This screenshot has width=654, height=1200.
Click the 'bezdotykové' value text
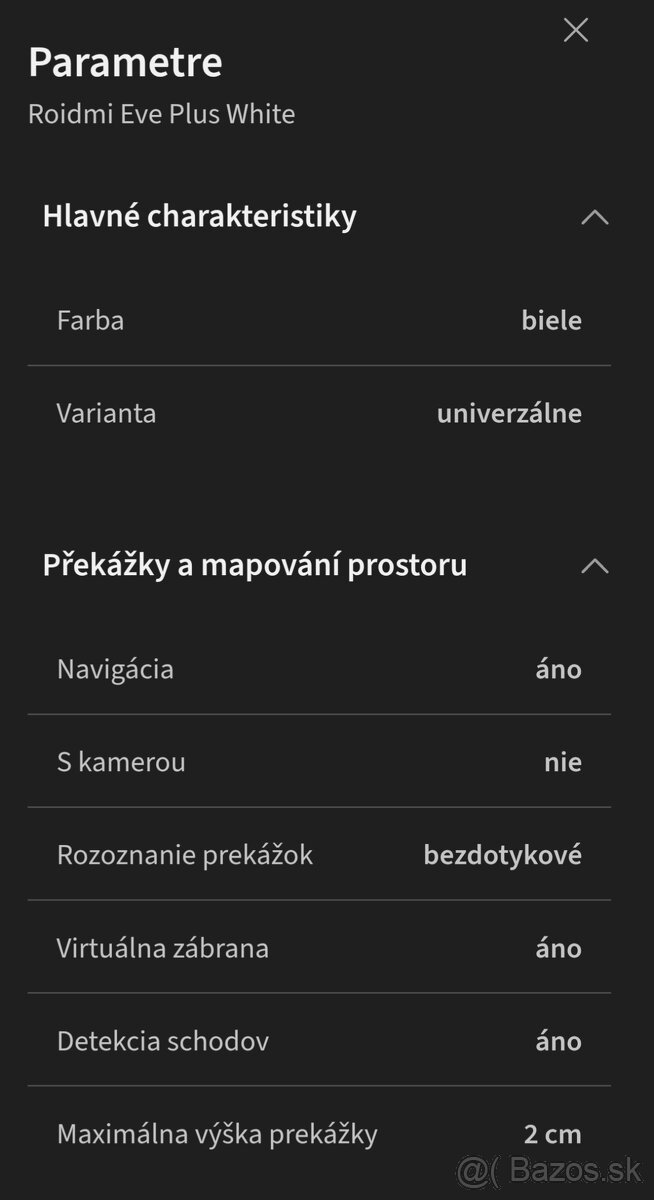tap(502, 855)
